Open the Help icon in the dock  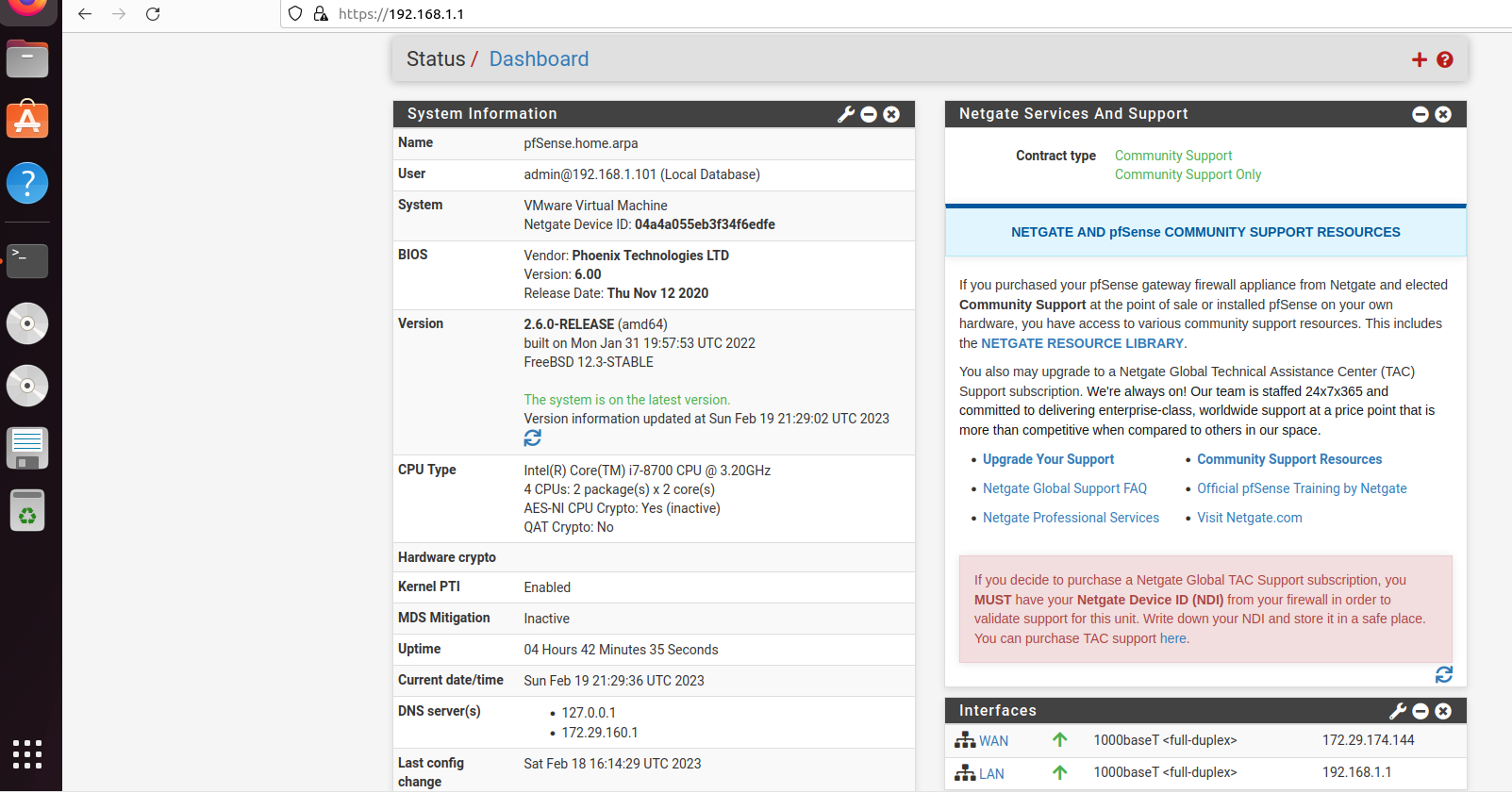[x=27, y=183]
